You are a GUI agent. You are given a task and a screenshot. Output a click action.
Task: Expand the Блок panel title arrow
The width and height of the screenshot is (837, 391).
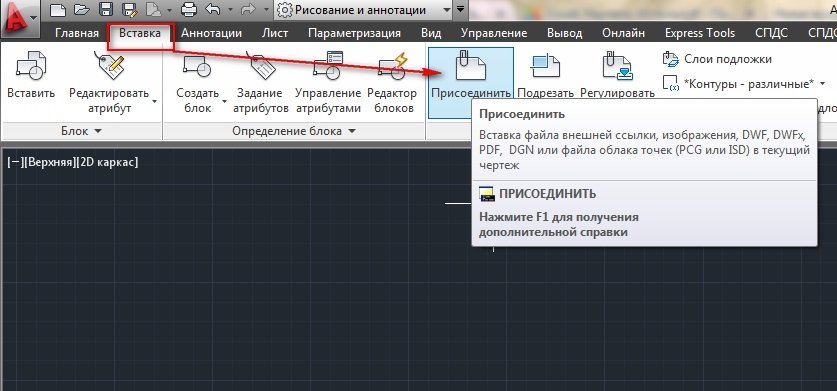pyautogui.click(x=98, y=131)
